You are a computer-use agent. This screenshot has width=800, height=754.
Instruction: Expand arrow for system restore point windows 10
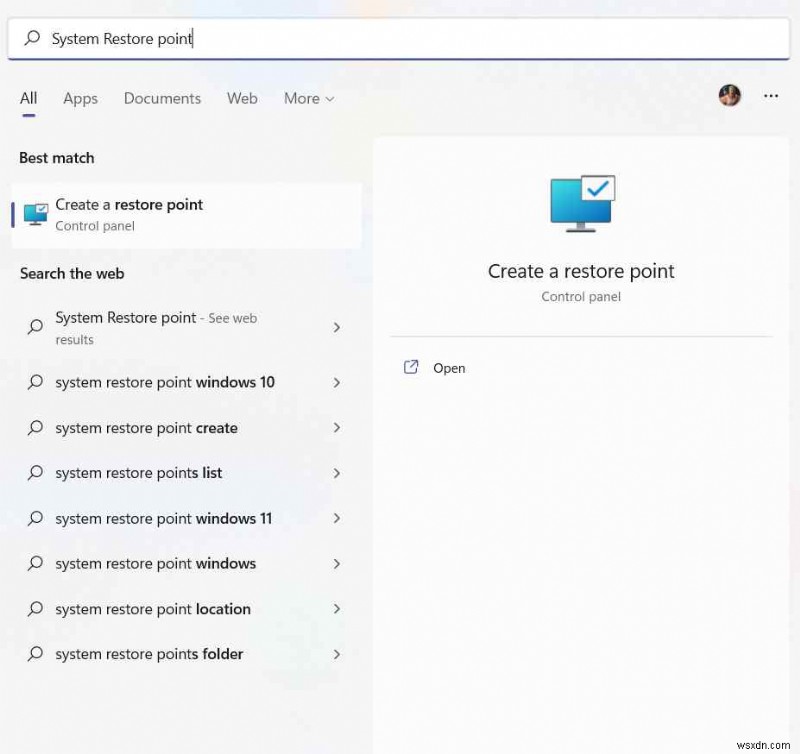337,382
